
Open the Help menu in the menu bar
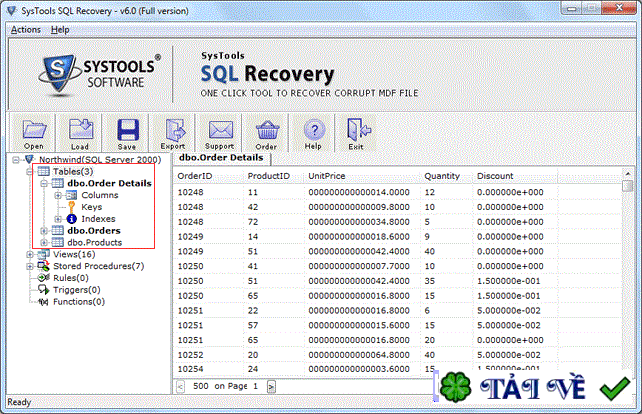click(60, 30)
